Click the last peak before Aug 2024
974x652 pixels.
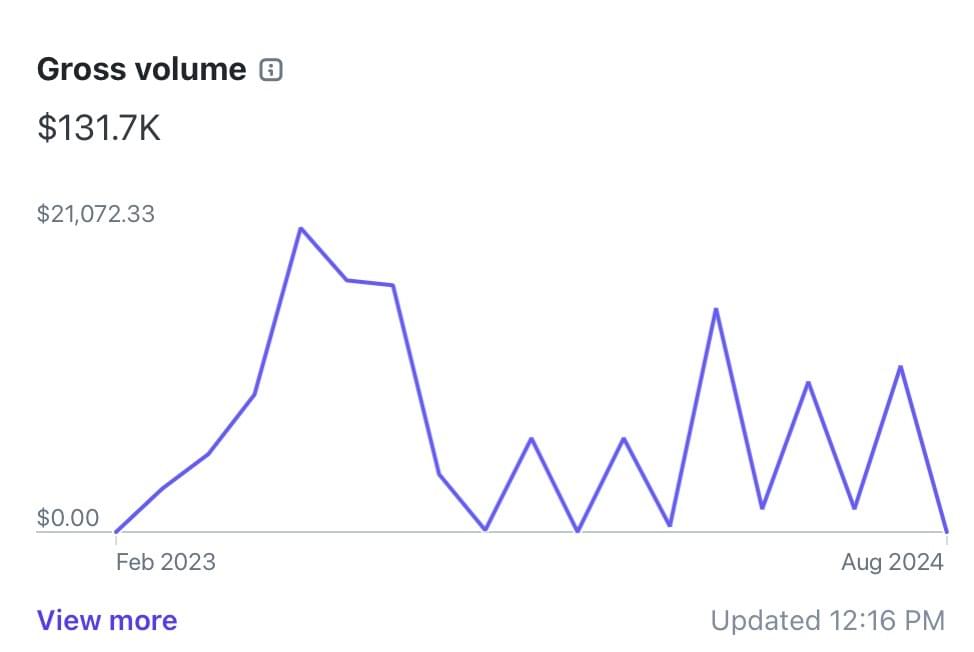click(x=901, y=367)
